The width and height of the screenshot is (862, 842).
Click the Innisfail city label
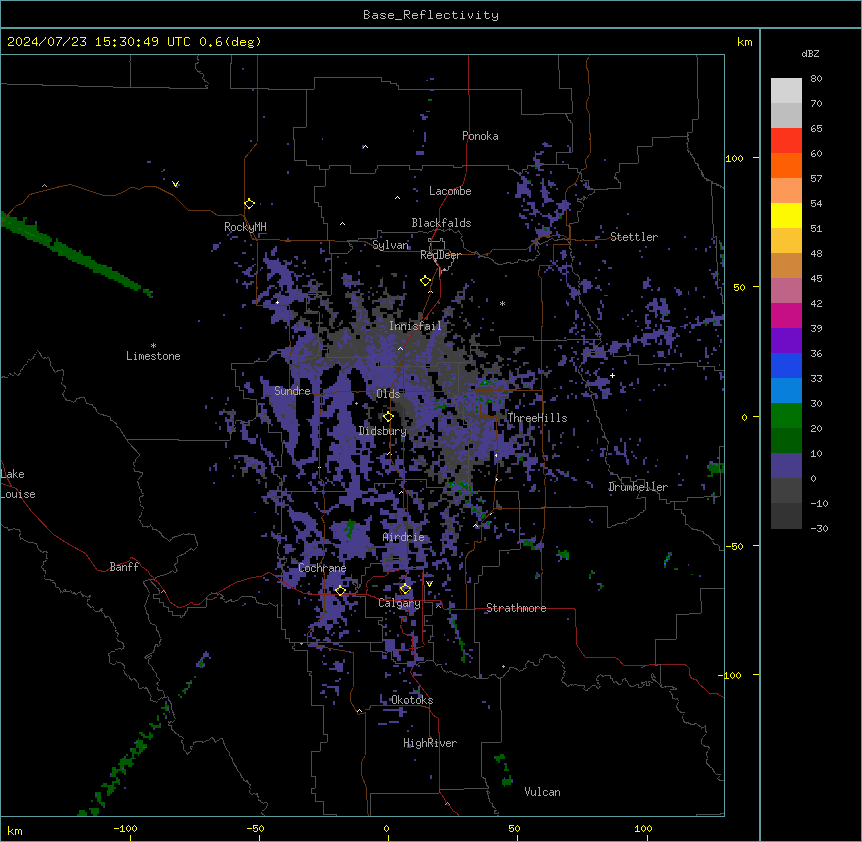415,326
